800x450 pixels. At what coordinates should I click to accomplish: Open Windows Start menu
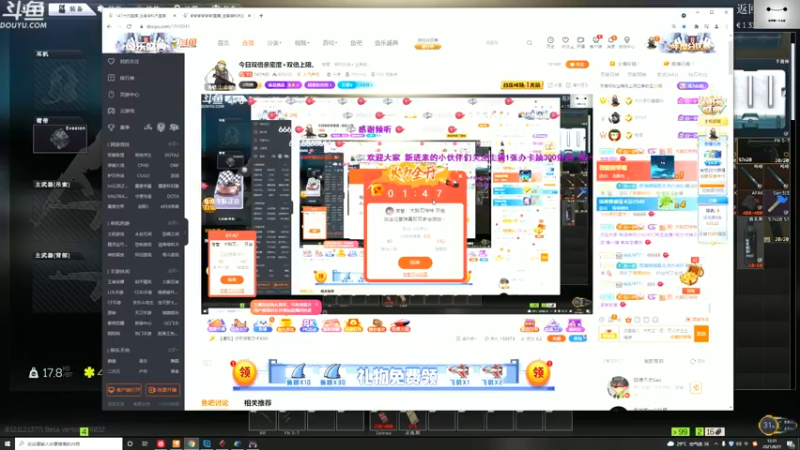pyautogui.click(x=7, y=444)
